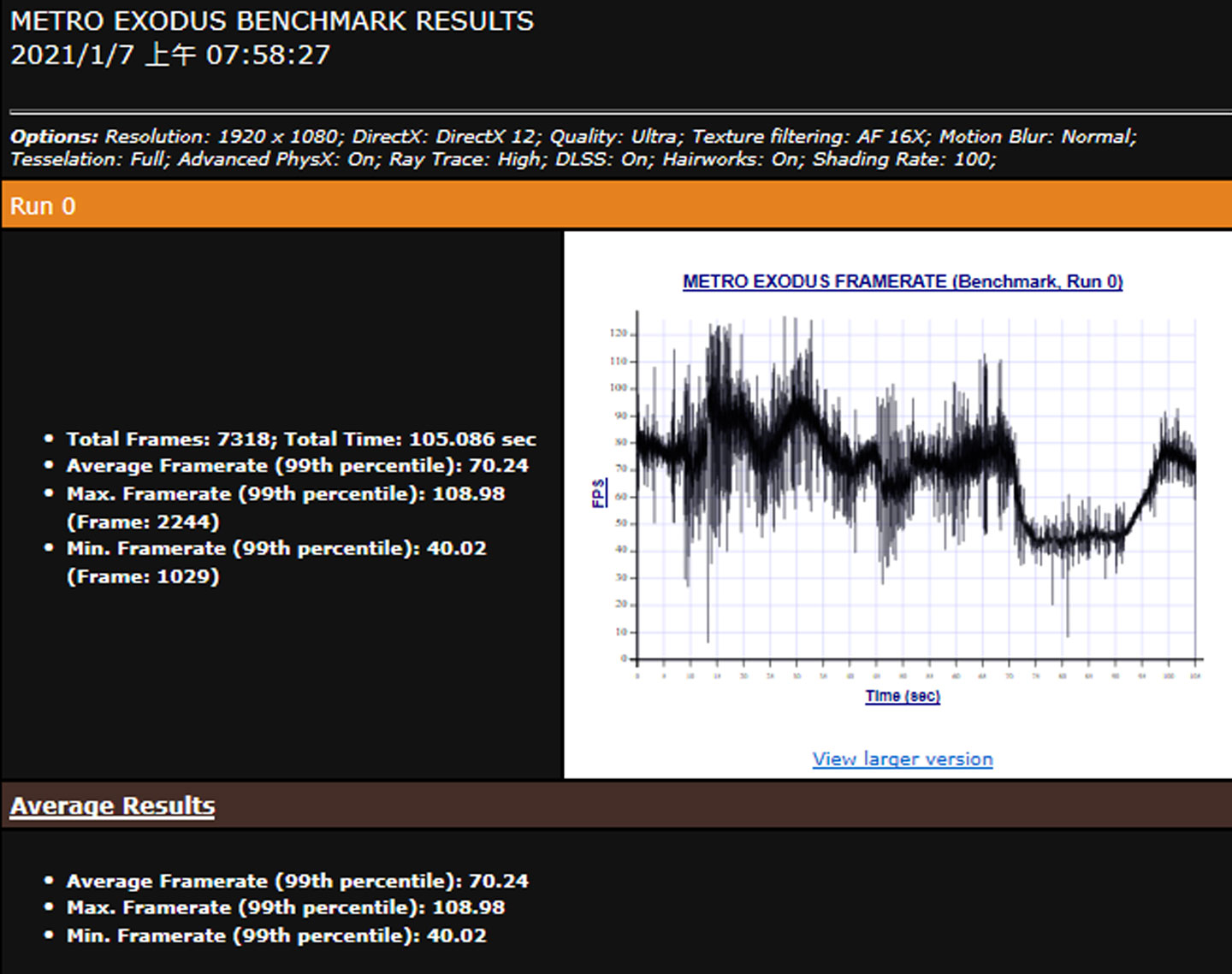Click the Total Frames: 7318 line
The width and height of the screenshot is (1232, 974).
(x=301, y=440)
